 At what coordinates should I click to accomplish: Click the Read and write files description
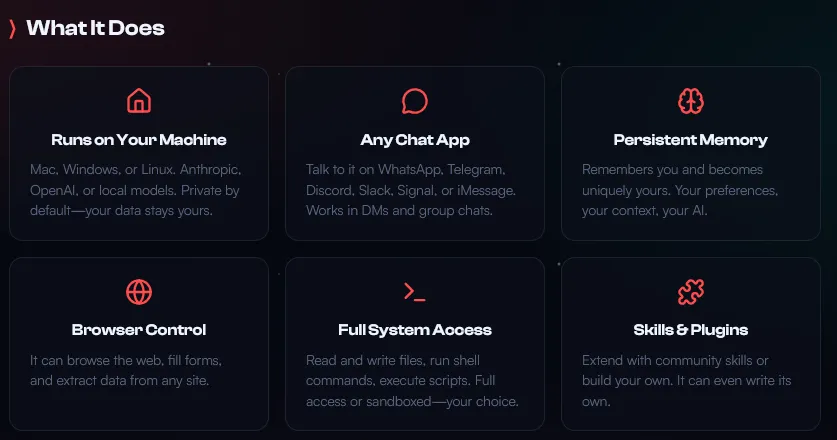click(x=411, y=380)
